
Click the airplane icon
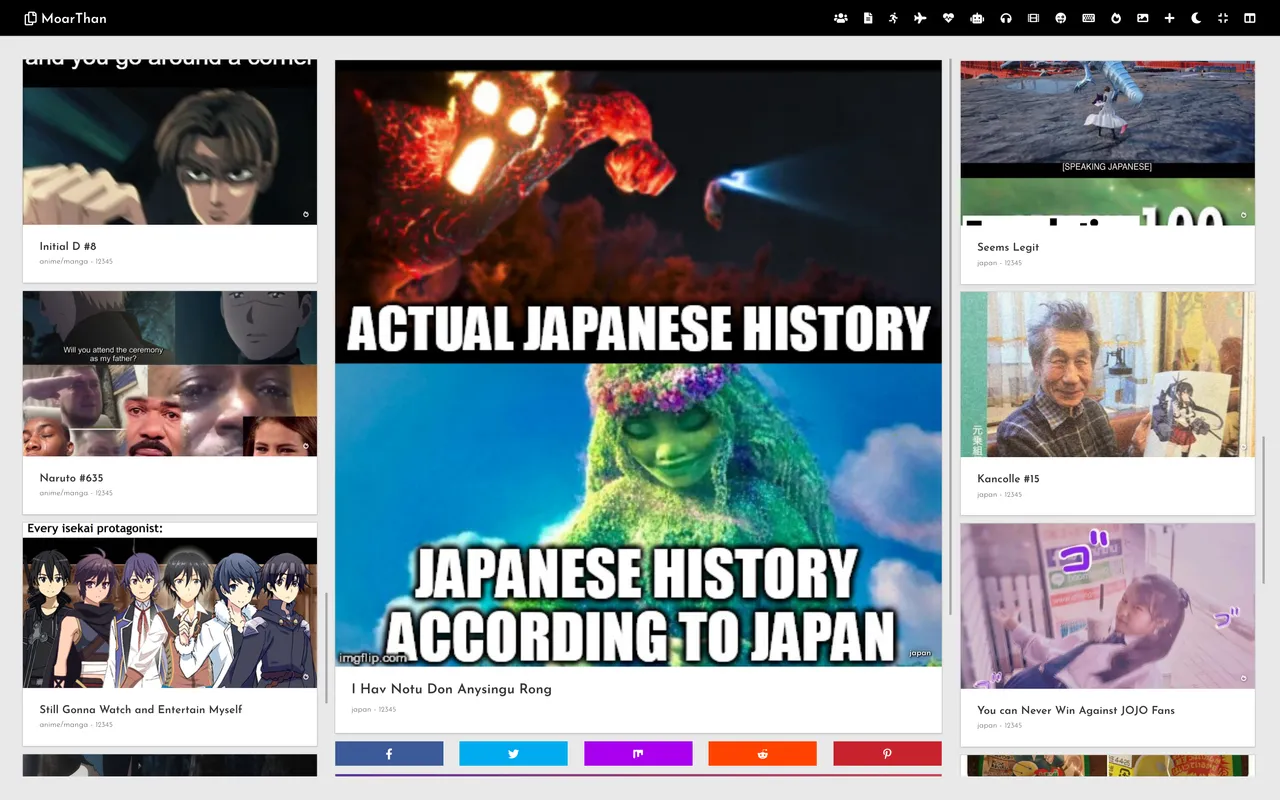click(x=921, y=18)
